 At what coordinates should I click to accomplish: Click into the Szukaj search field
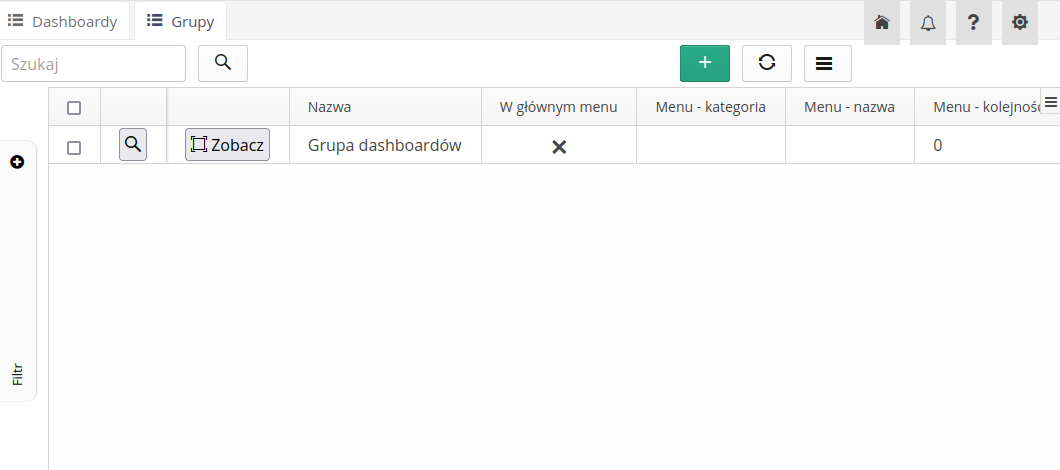click(x=94, y=63)
